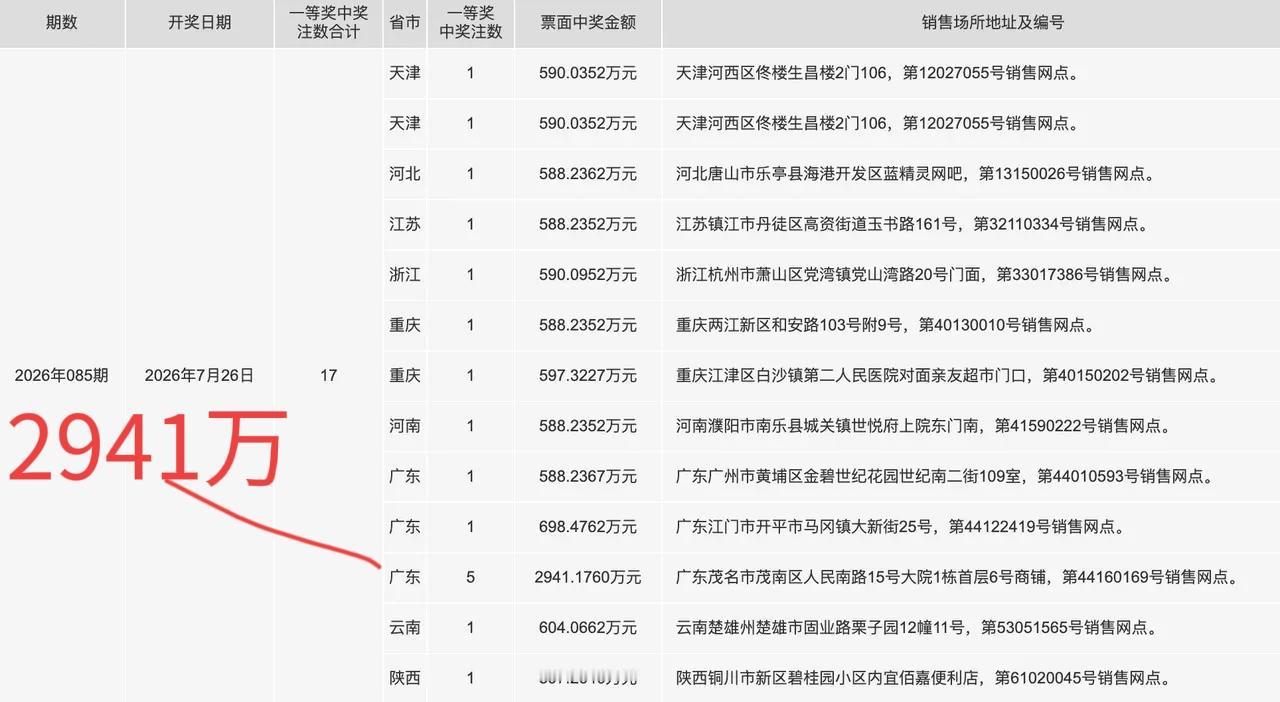Click the 浙江 province cell
This screenshot has height=702, width=1280.
(405, 275)
